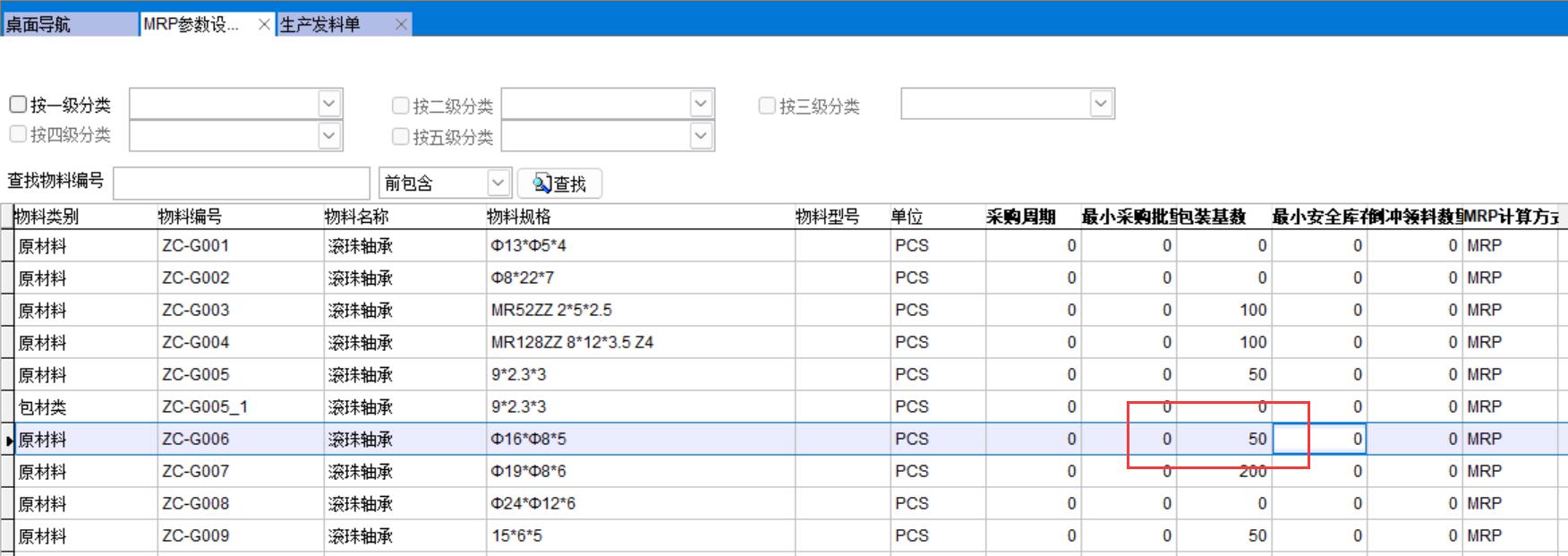Viewport: 1568px width, 556px height.
Task: Click the row indicator arrow for ZC-G006
Action: tap(8, 440)
